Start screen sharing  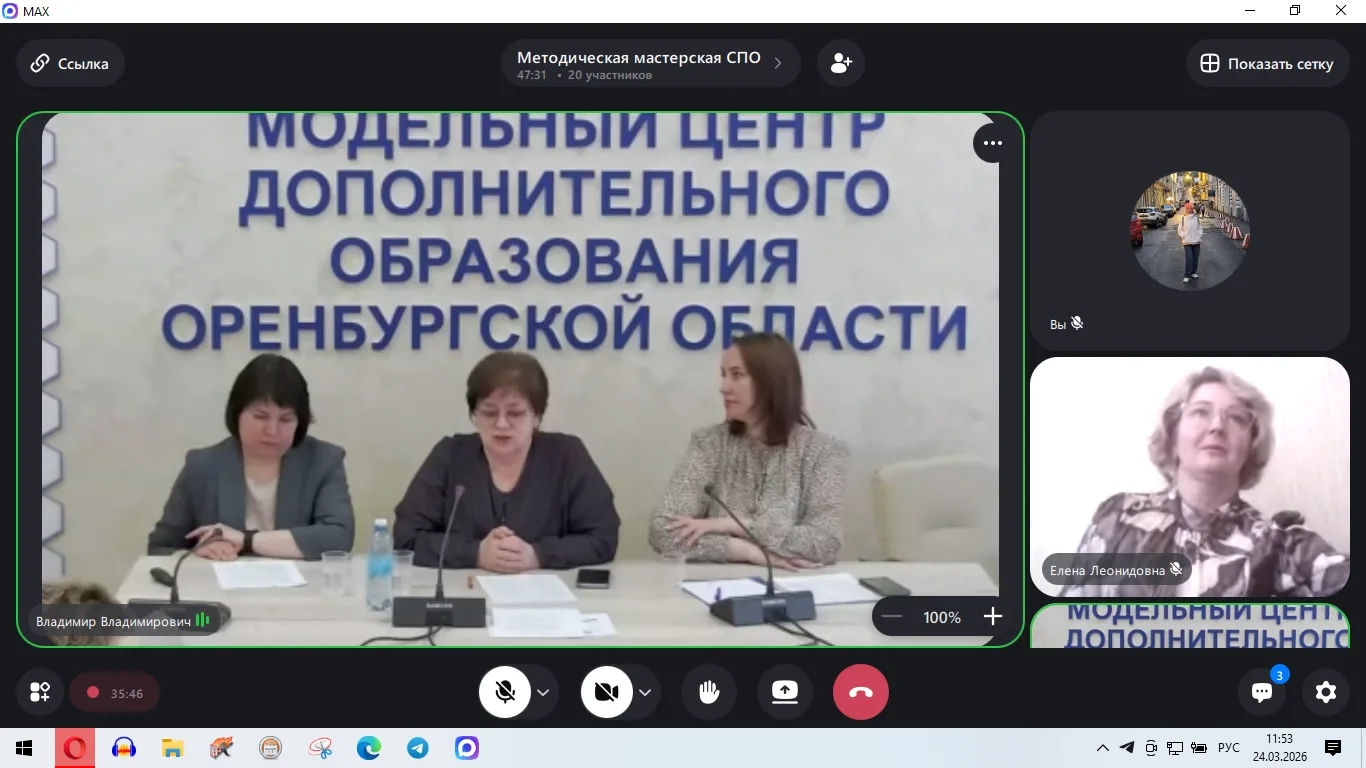click(785, 692)
